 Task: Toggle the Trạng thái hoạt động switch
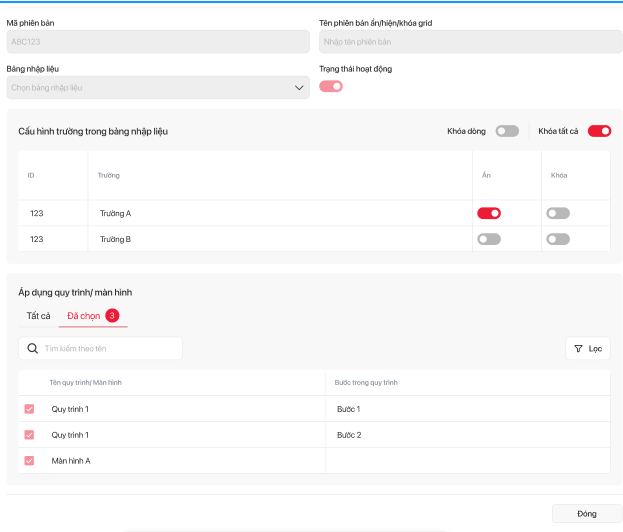pyautogui.click(x=331, y=87)
